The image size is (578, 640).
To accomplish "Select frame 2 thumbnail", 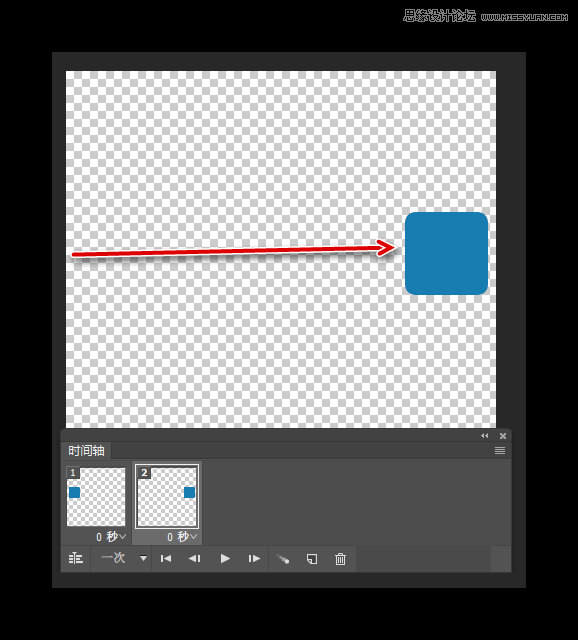I will (167, 497).
